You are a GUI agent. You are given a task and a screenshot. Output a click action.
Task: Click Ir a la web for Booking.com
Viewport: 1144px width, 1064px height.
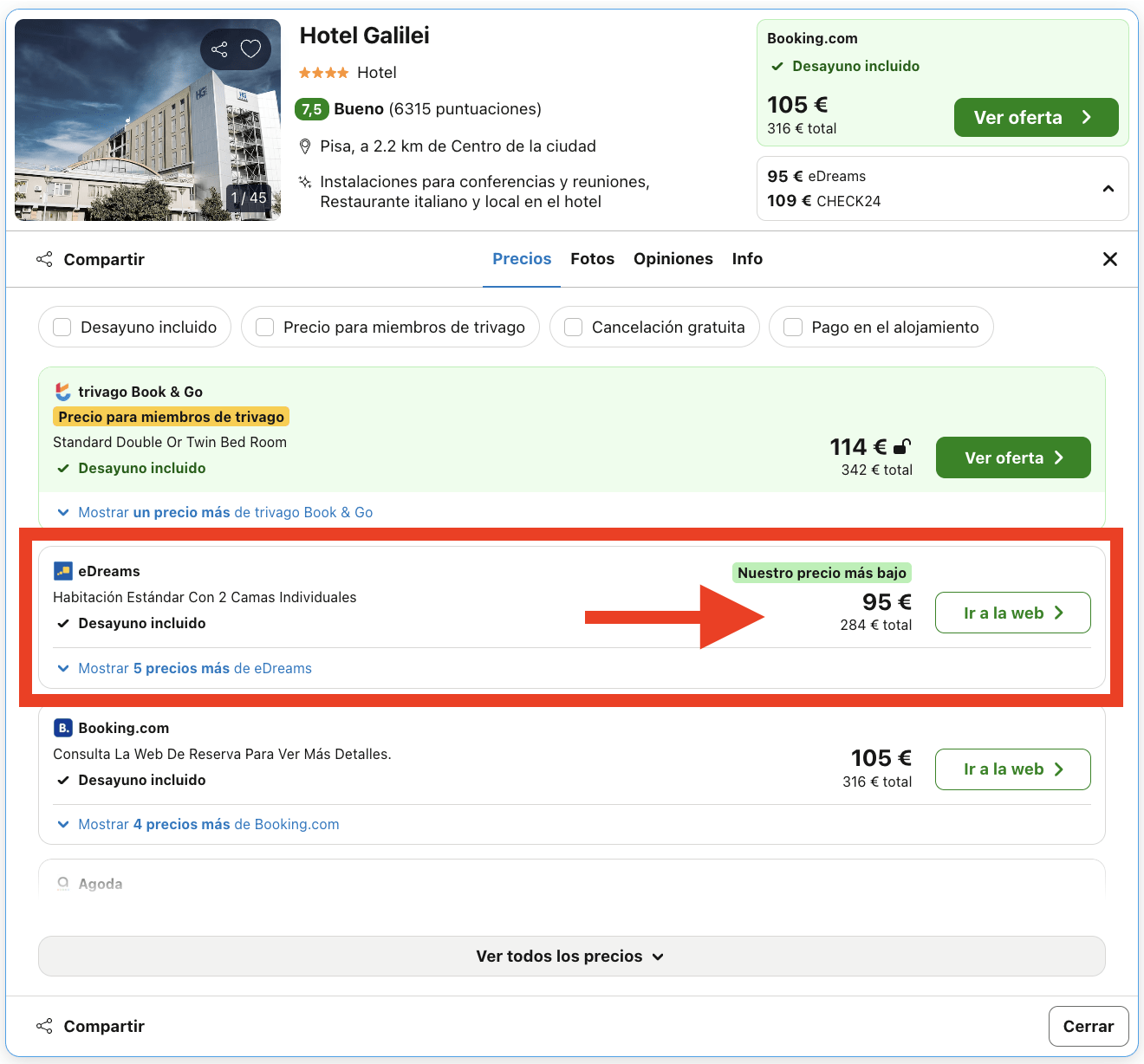click(1013, 769)
